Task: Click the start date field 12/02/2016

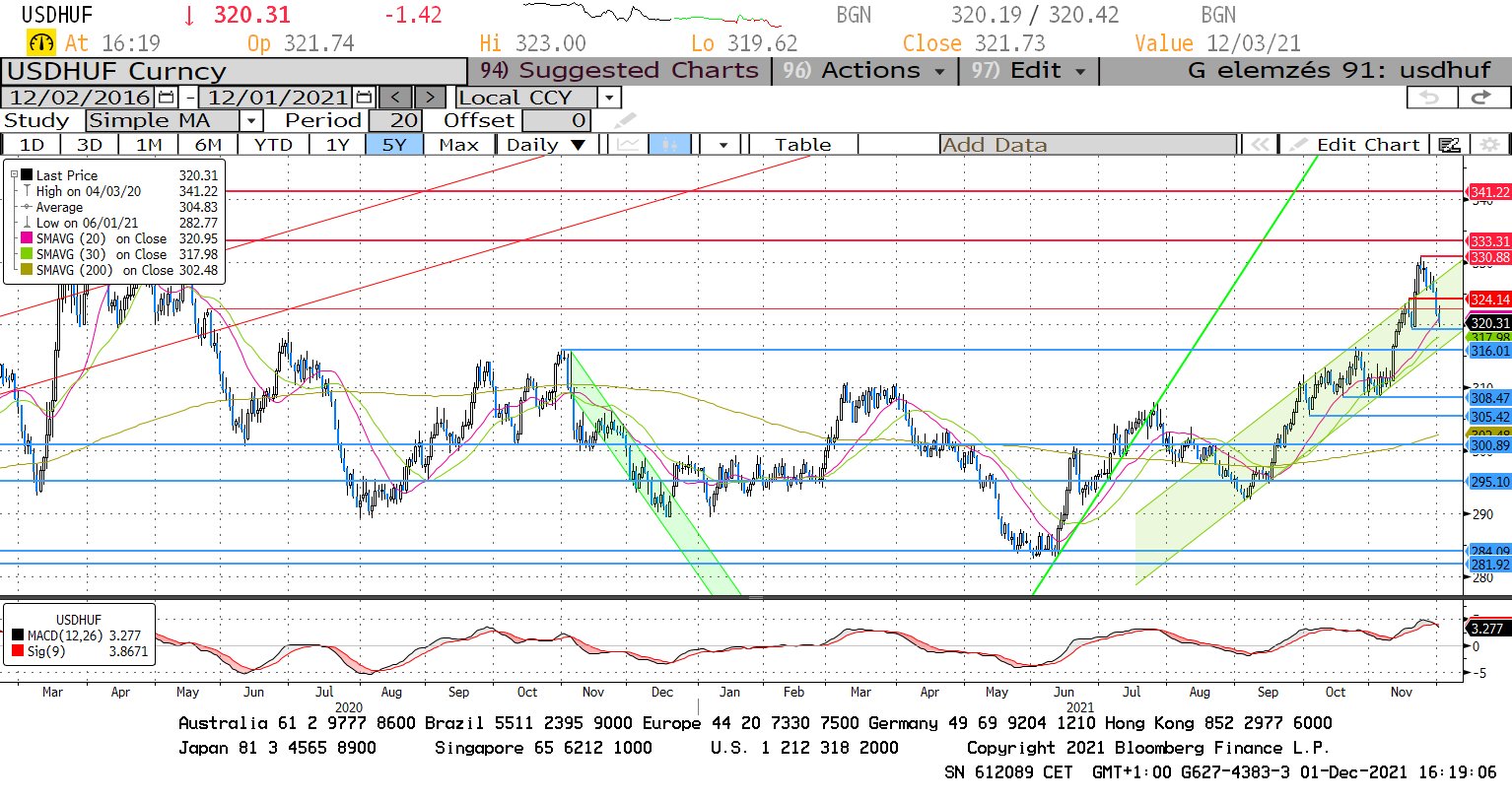Action: click(79, 98)
